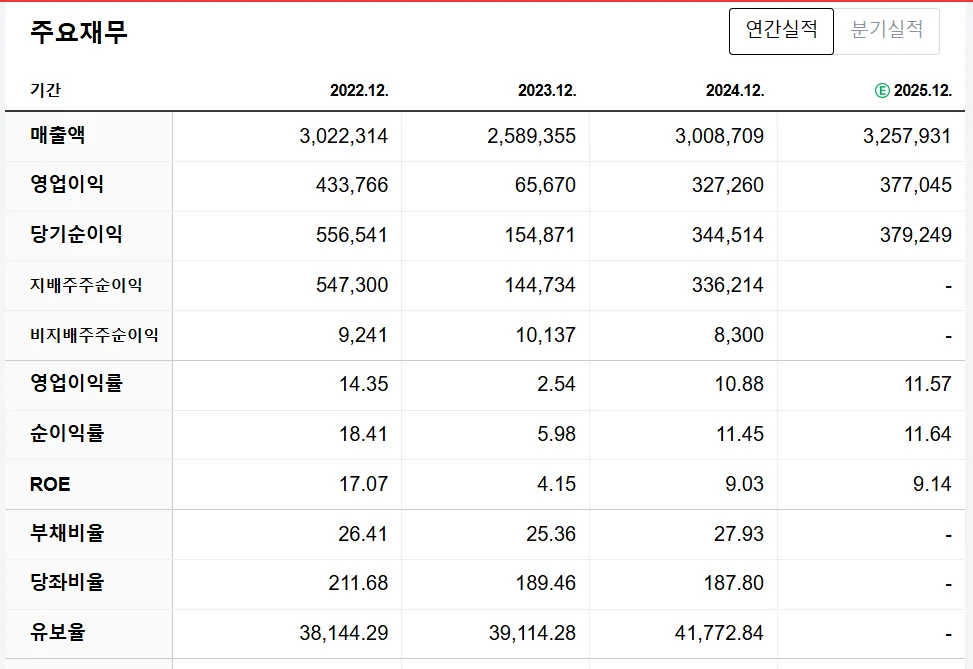973x669 pixels.
Task: Click the 순이익률 row label
Action: [58, 434]
